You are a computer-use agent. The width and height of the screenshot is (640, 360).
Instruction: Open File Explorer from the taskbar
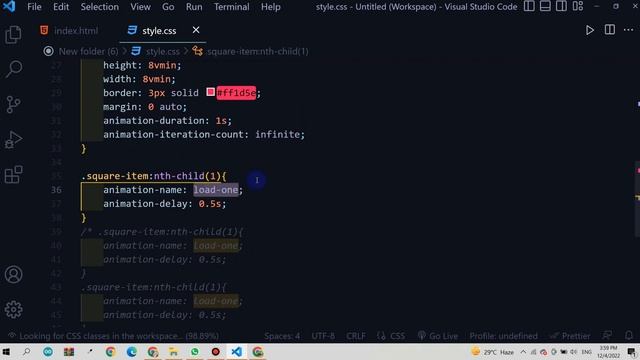click(173, 351)
